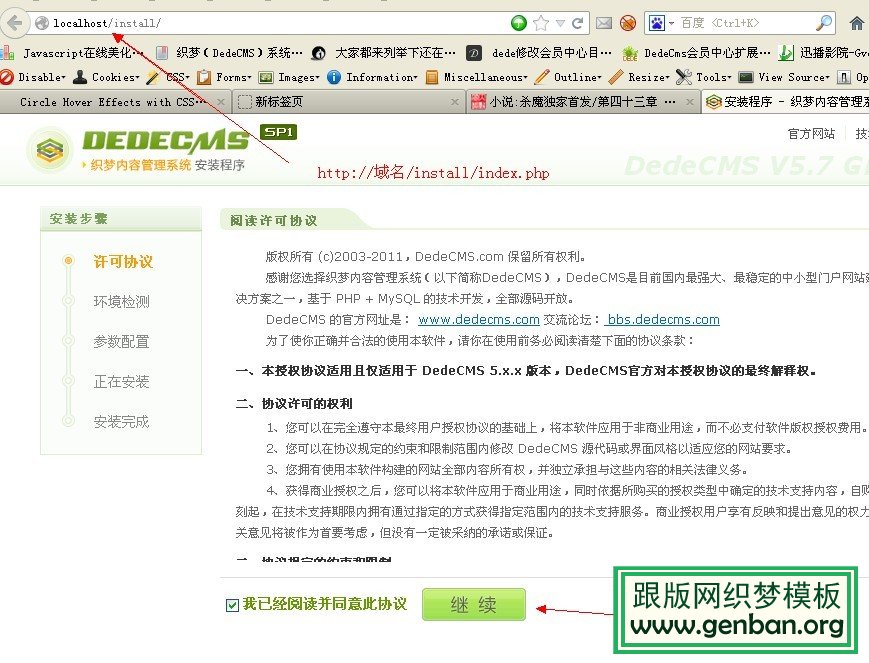Expand the search engine selector arrow

click(x=671, y=23)
